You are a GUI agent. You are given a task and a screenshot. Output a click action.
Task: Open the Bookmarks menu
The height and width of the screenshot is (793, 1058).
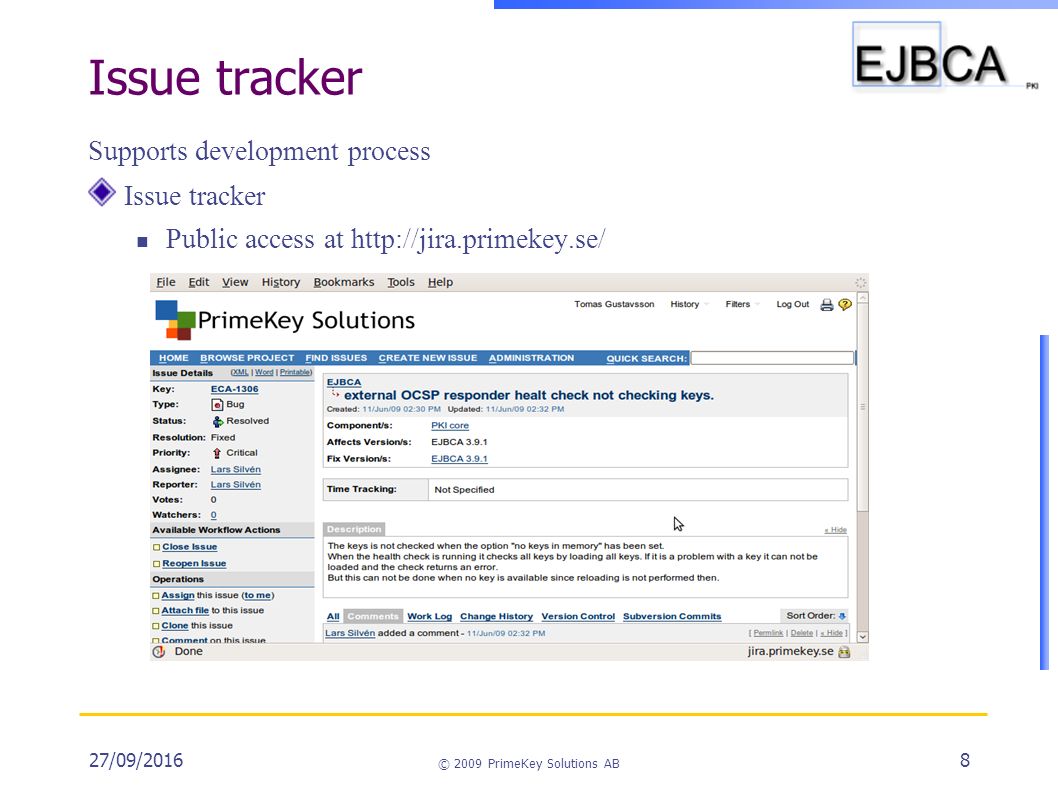click(344, 282)
